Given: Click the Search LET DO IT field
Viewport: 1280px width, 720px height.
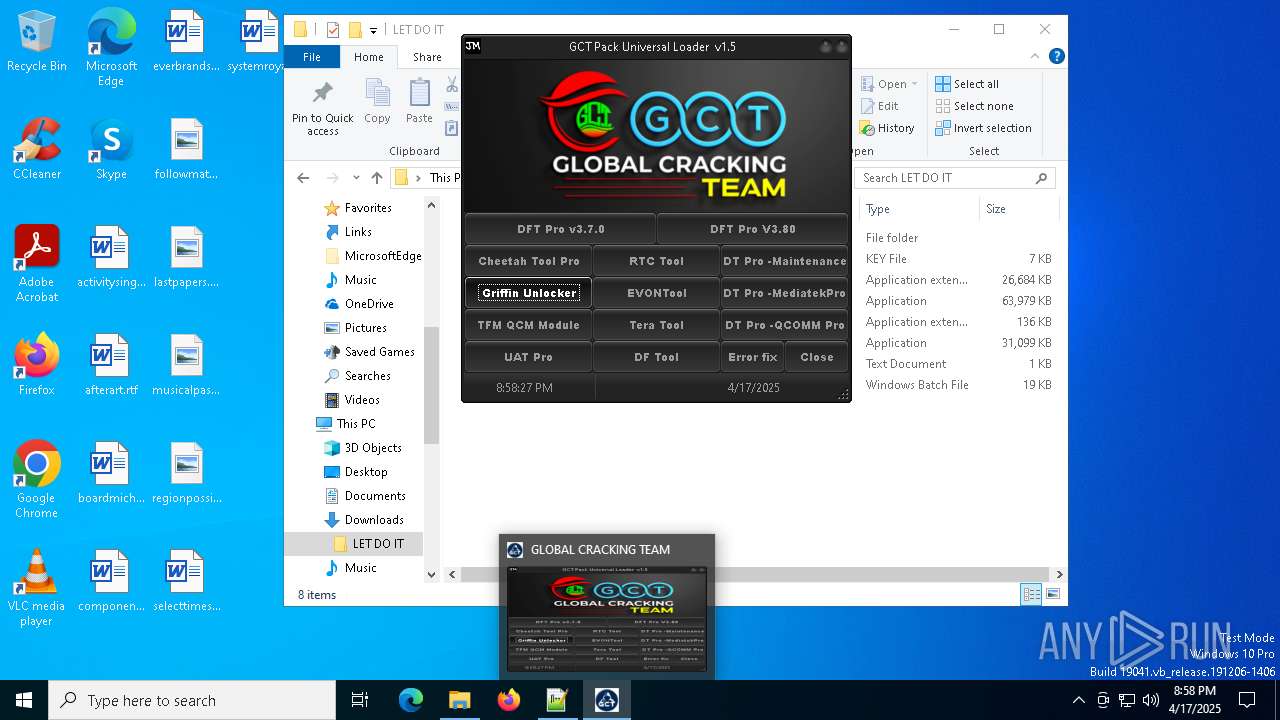Looking at the screenshot, I should click(x=955, y=178).
